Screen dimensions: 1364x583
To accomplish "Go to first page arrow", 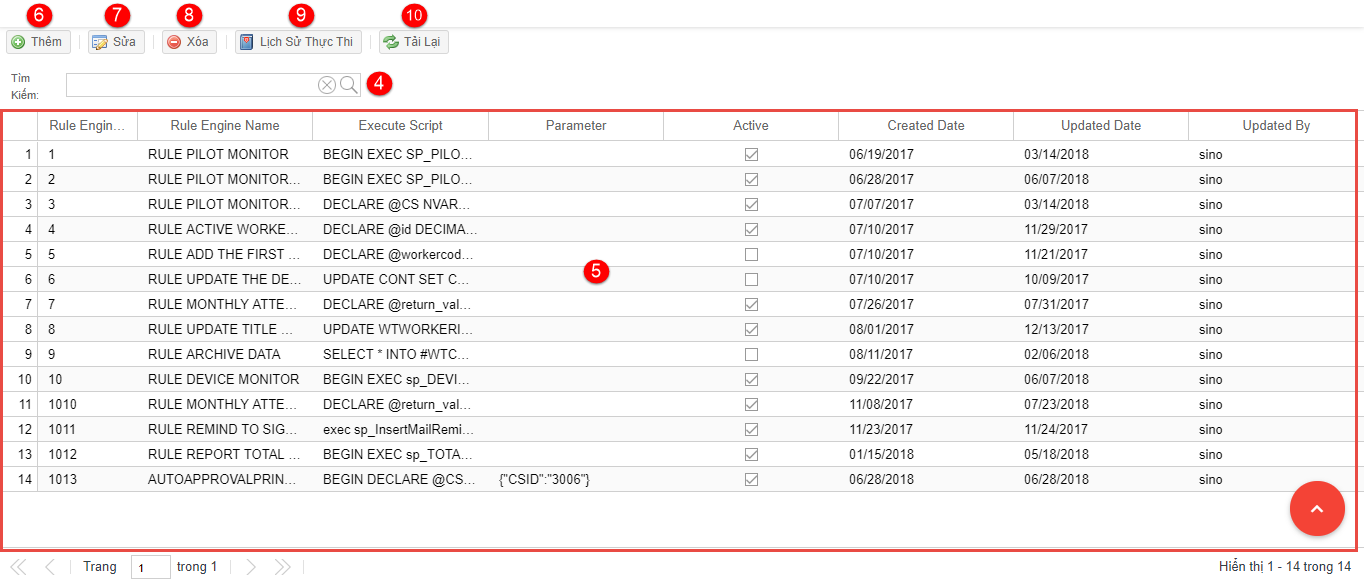I will pos(18,567).
